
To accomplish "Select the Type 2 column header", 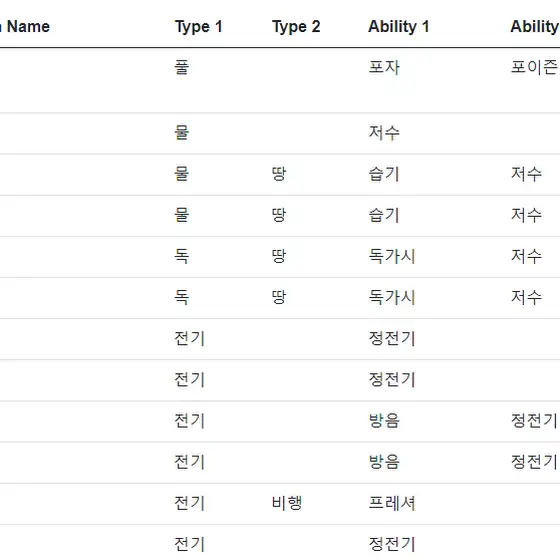I will click(296, 27).
